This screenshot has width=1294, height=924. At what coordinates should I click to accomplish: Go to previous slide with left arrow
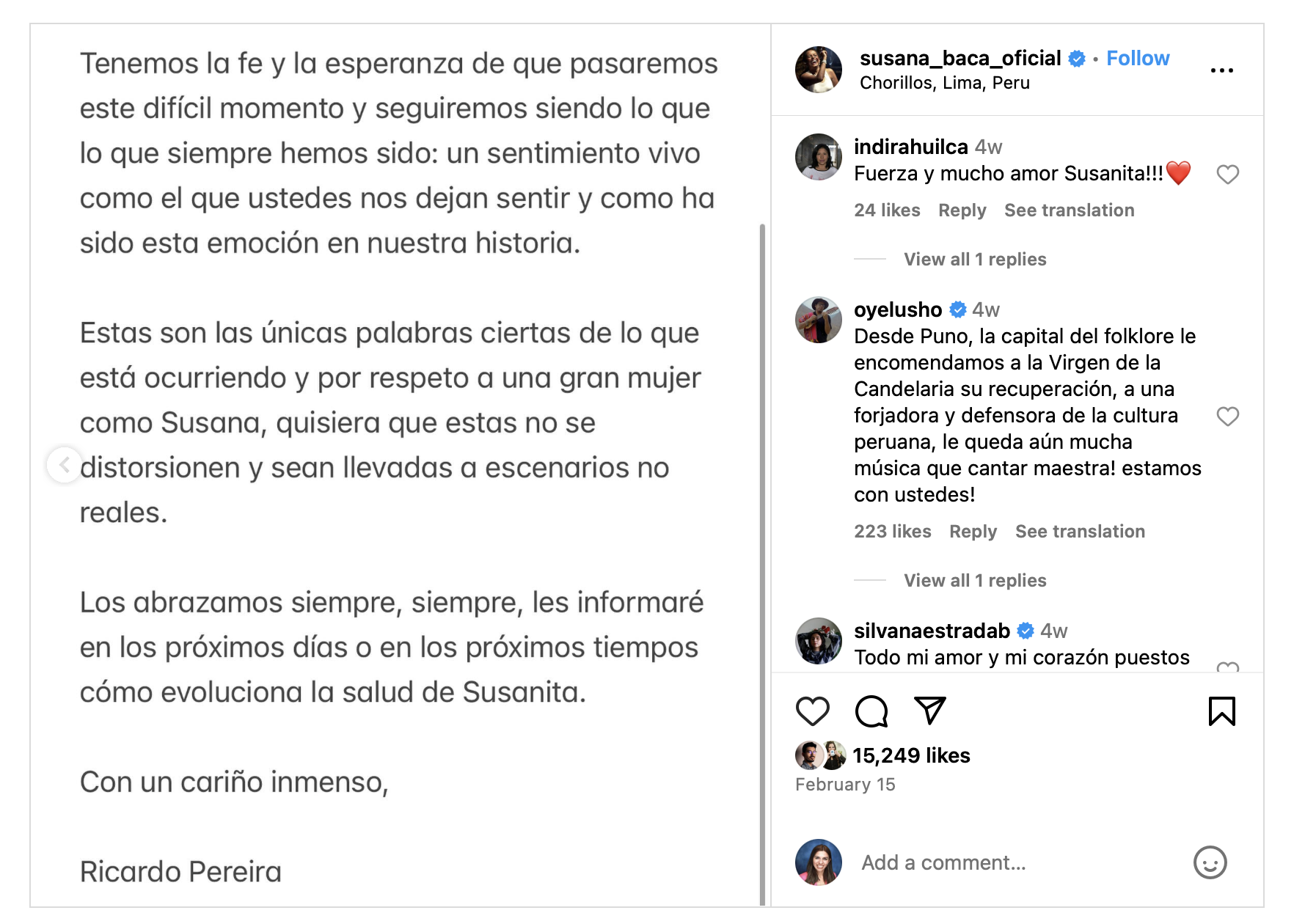[65, 464]
